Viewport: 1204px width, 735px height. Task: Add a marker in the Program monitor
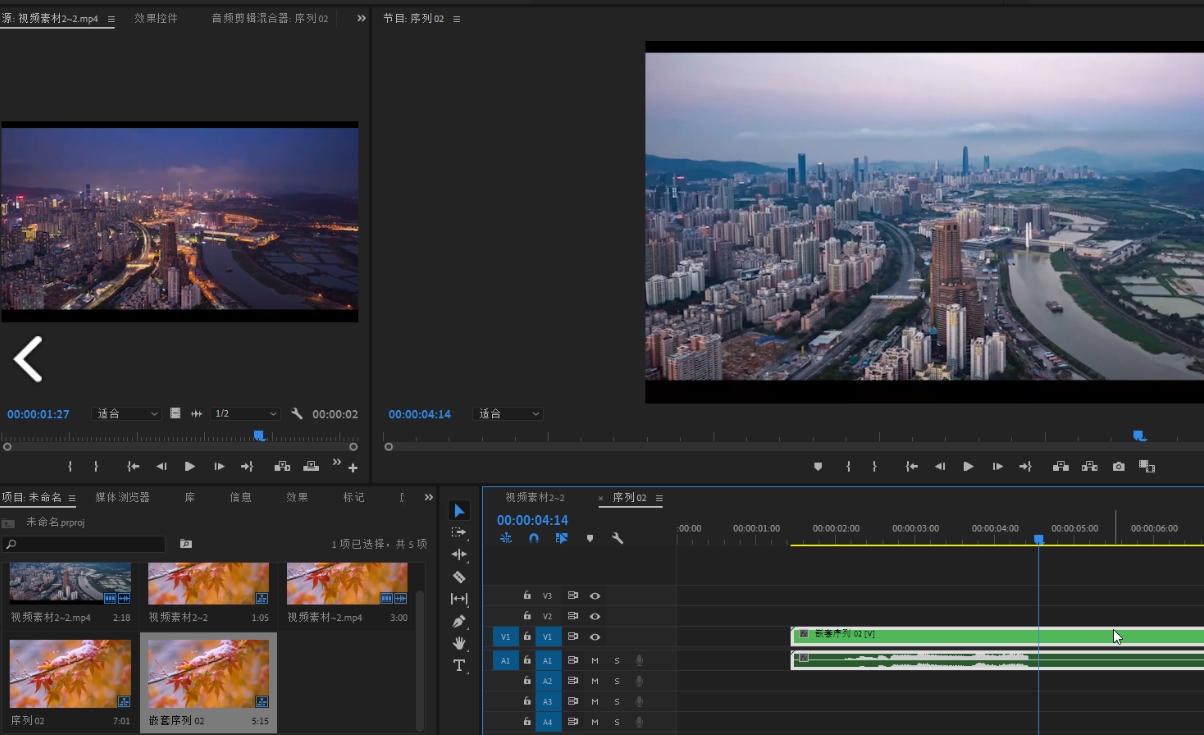point(818,466)
